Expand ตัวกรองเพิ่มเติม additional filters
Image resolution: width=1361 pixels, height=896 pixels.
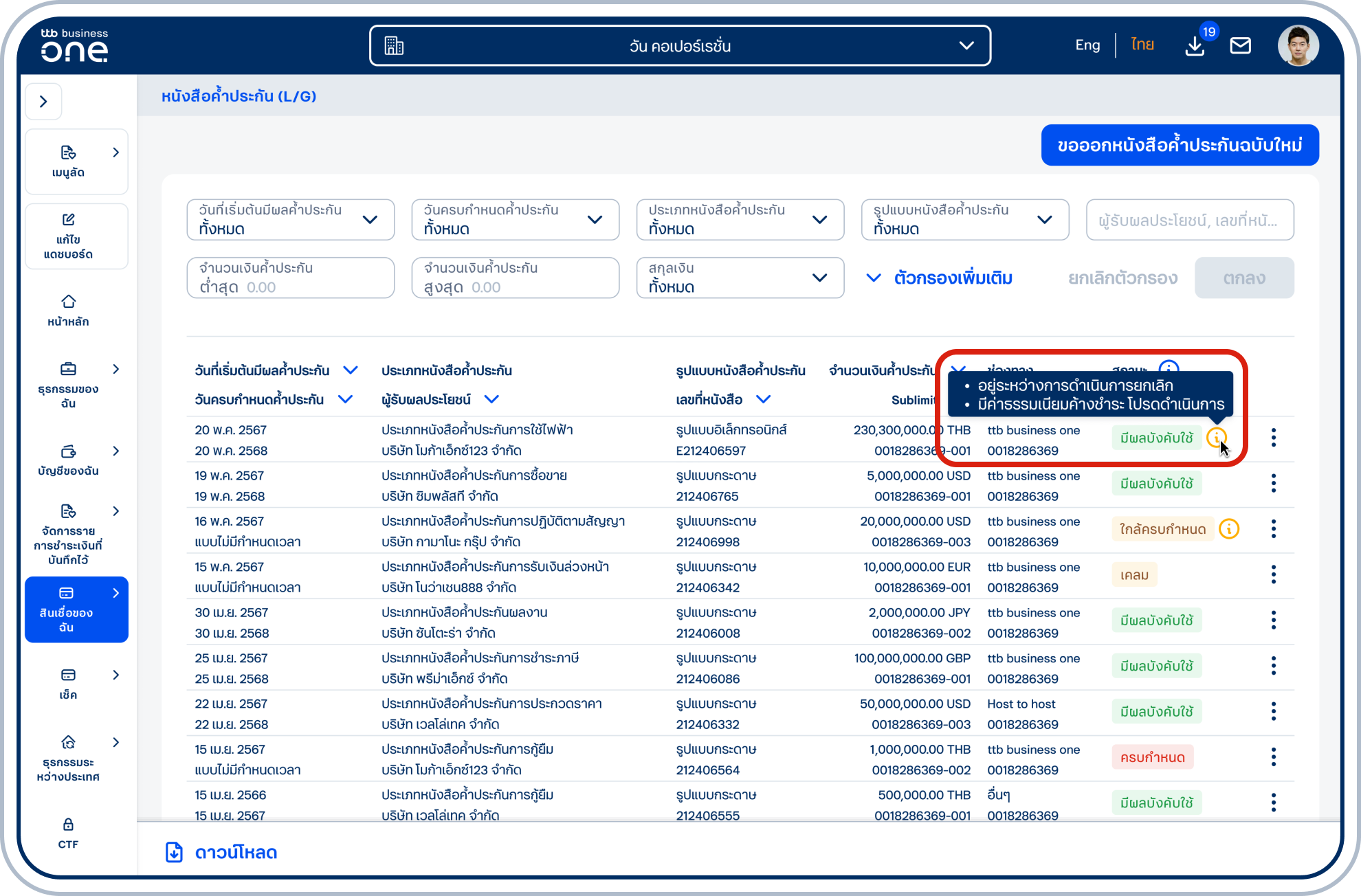[940, 278]
